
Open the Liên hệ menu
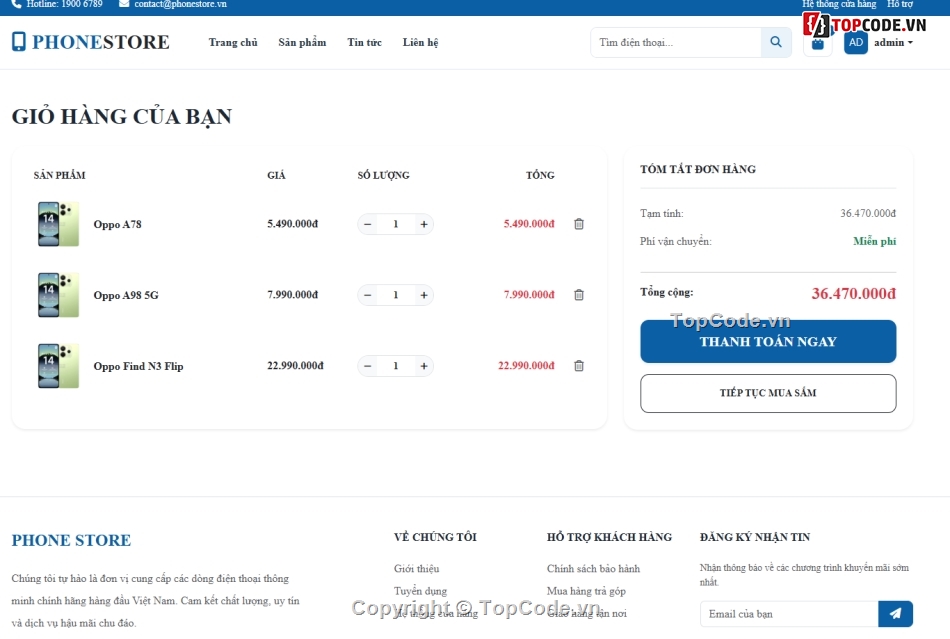point(420,42)
